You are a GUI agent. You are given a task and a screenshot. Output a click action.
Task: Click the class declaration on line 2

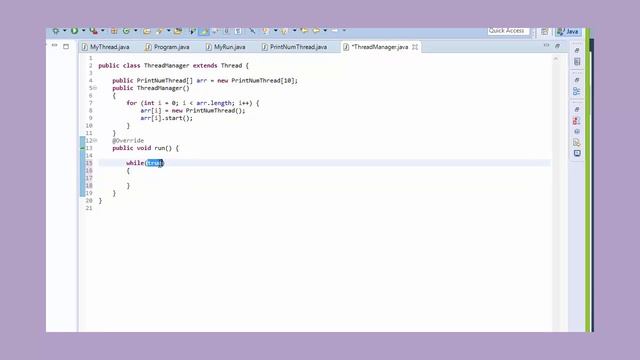coord(173,66)
